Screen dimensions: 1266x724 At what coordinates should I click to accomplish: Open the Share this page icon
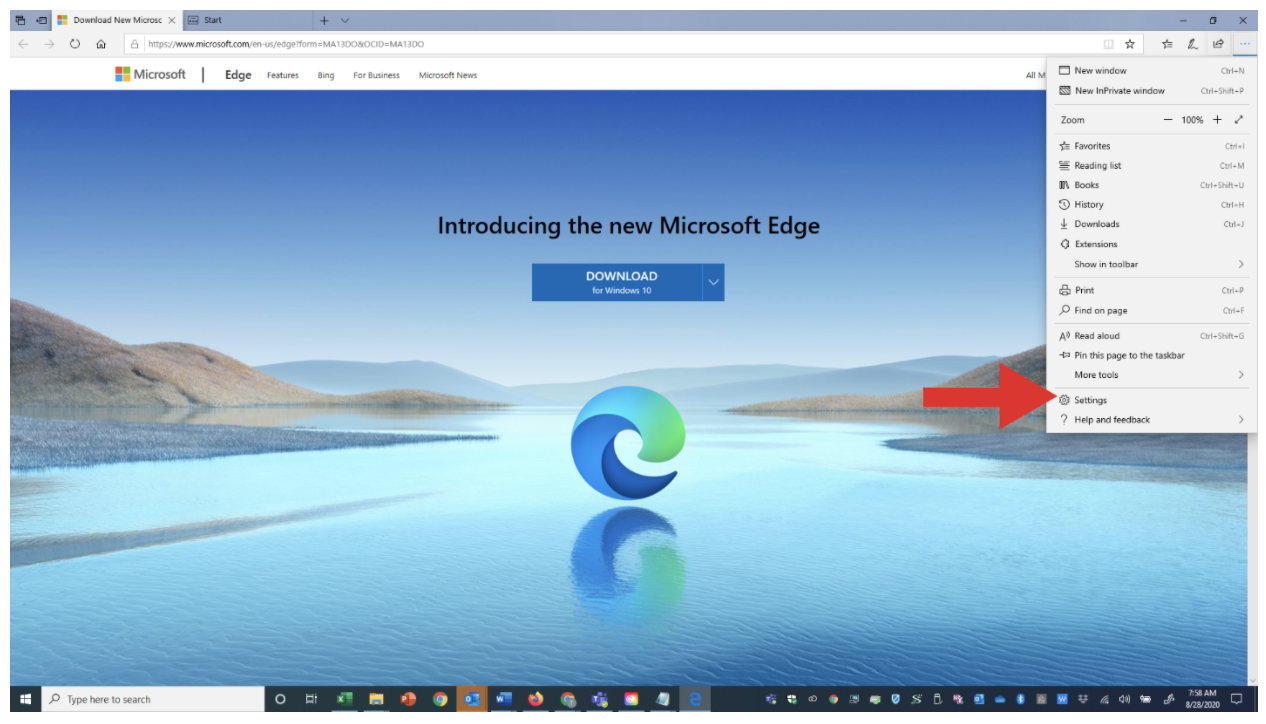click(1218, 44)
